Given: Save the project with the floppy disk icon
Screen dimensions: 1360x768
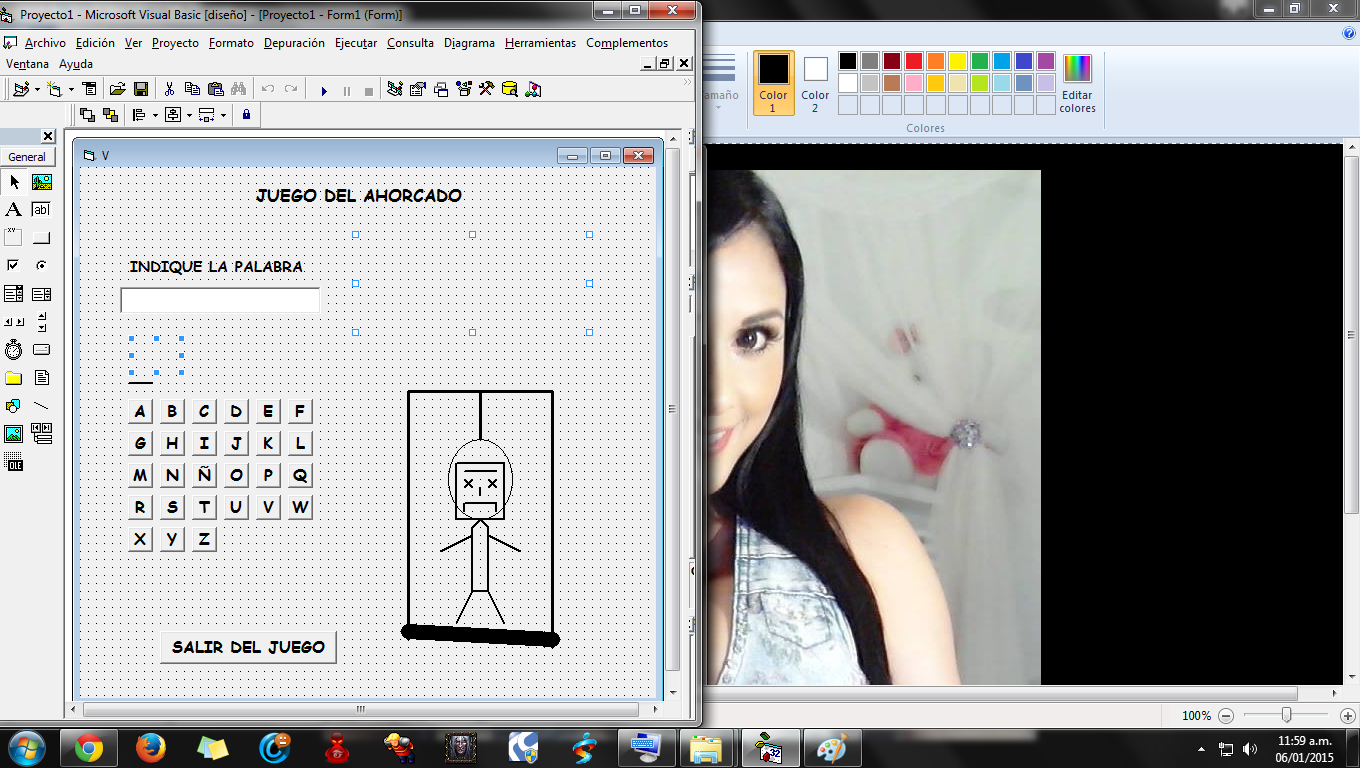Looking at the screenshot, I should point(141,90).
